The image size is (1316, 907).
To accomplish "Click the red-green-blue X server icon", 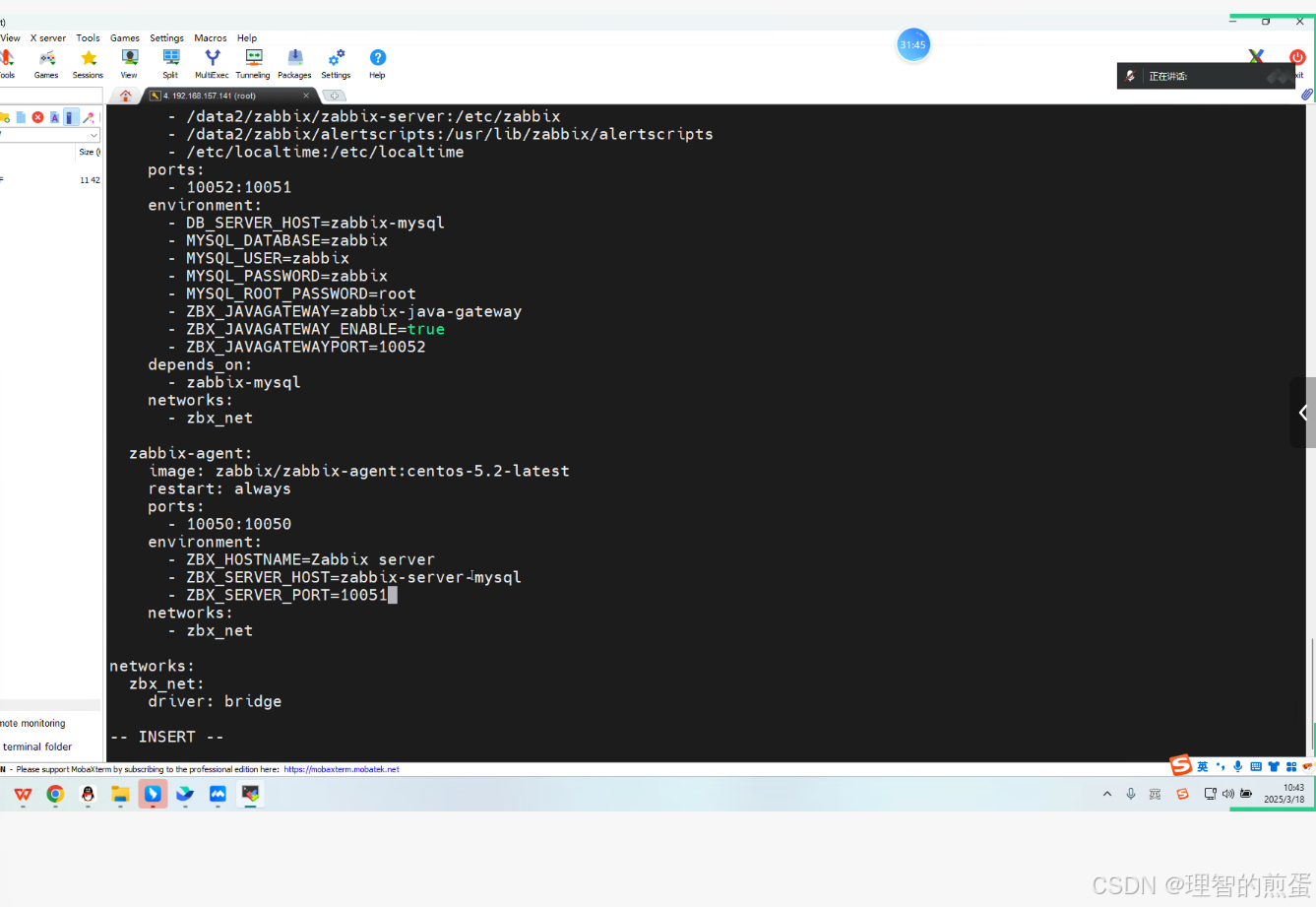I will [1256, 57].
